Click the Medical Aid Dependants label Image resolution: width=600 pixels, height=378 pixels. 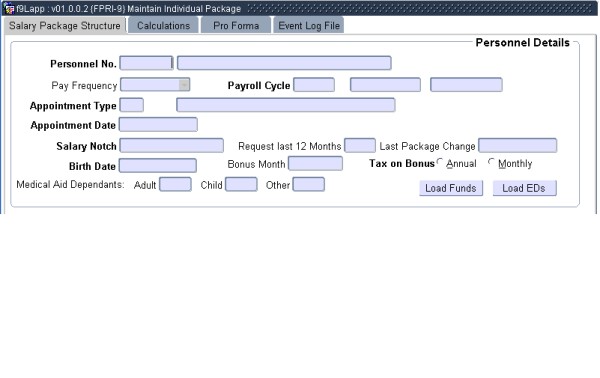(x=70, y=185)
